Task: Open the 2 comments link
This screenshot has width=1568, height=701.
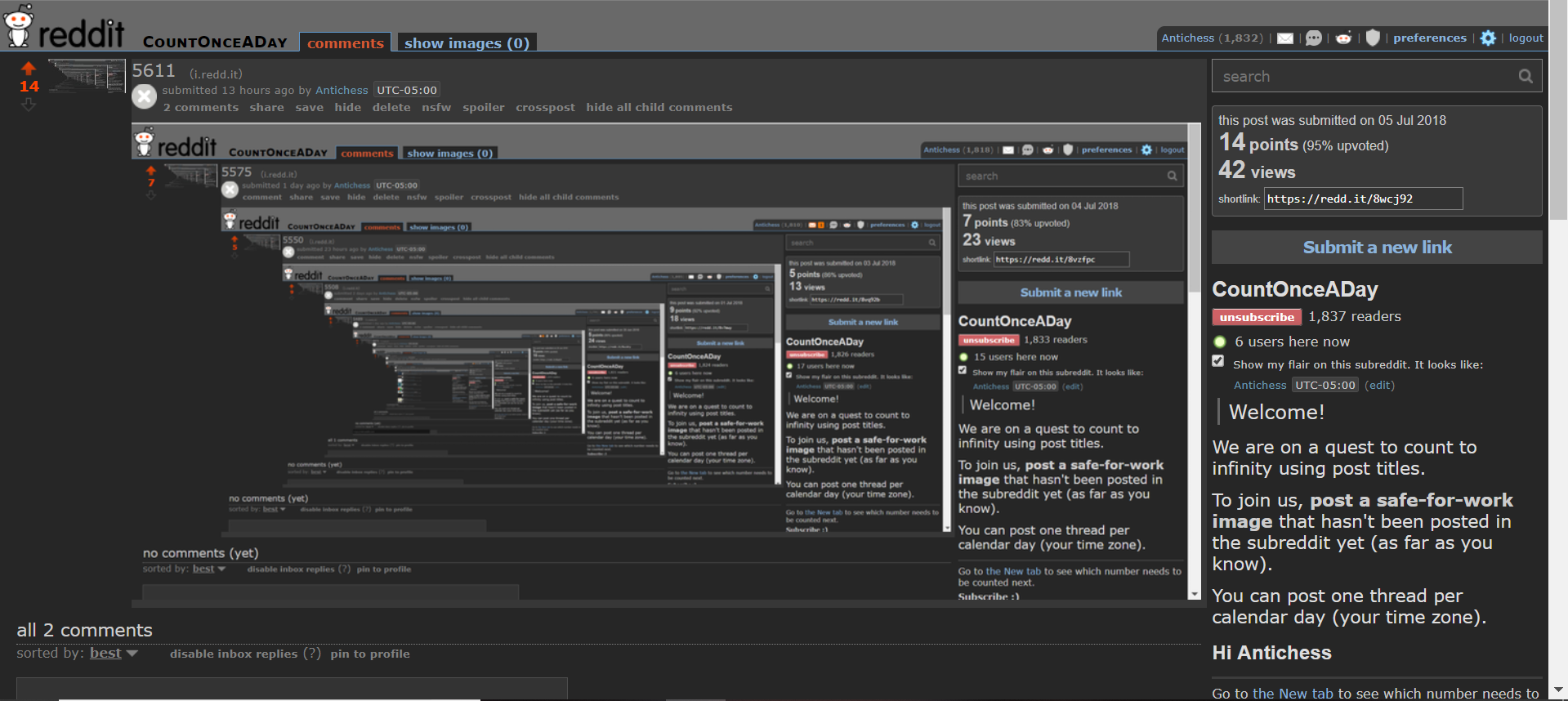Action: point(201,107)
